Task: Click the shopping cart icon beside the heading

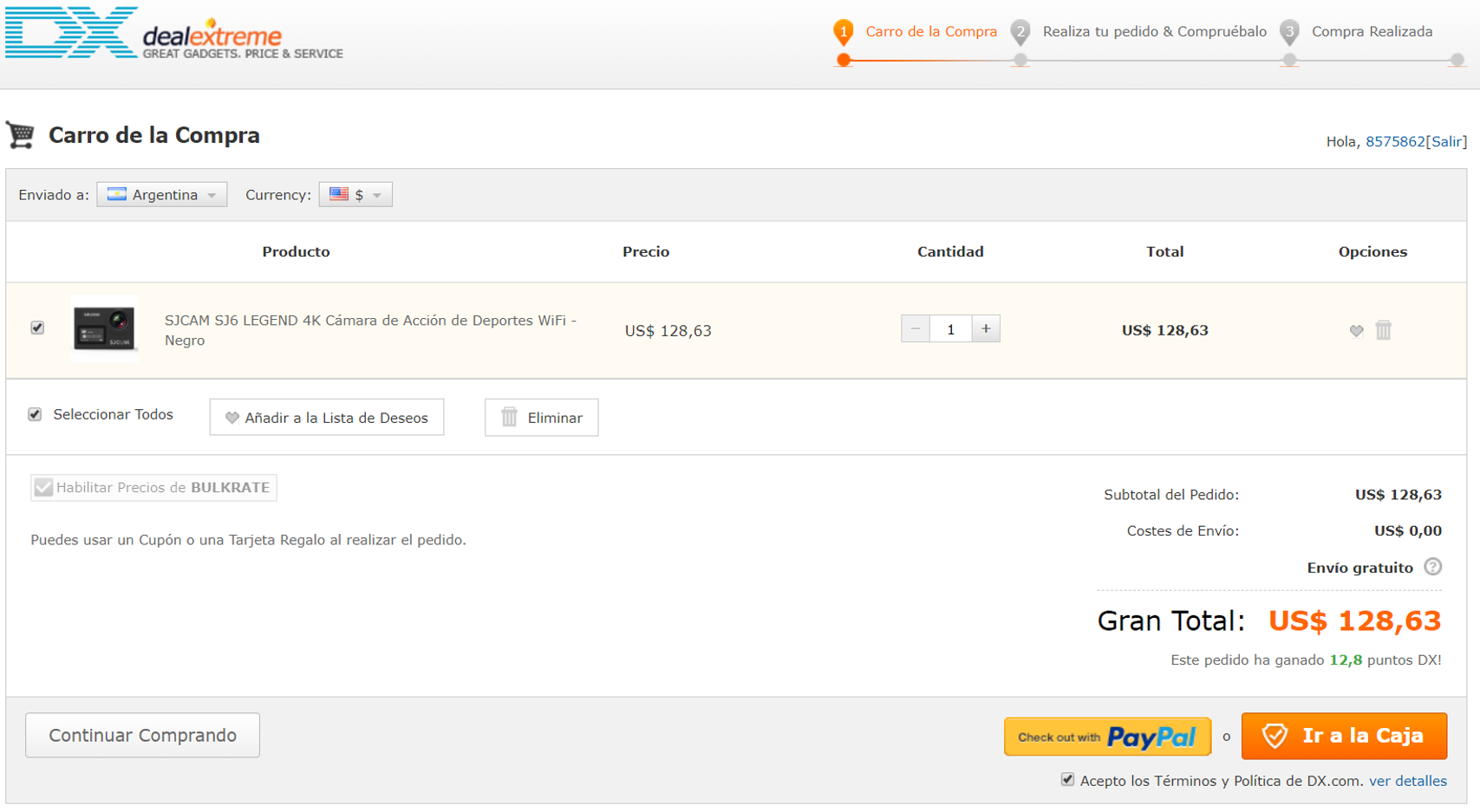Action: click(x=21, y=135)
